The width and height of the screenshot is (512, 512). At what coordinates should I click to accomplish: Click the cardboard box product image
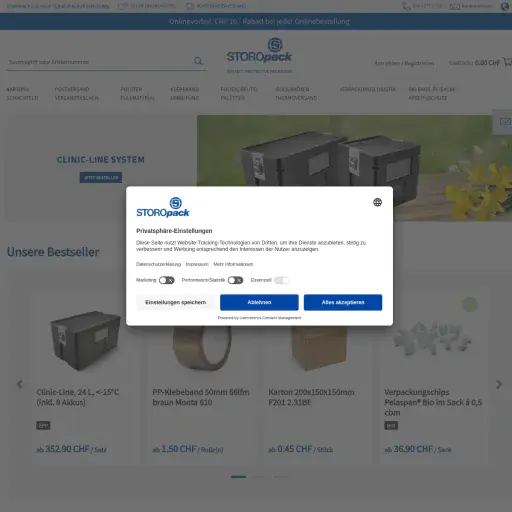319,348
